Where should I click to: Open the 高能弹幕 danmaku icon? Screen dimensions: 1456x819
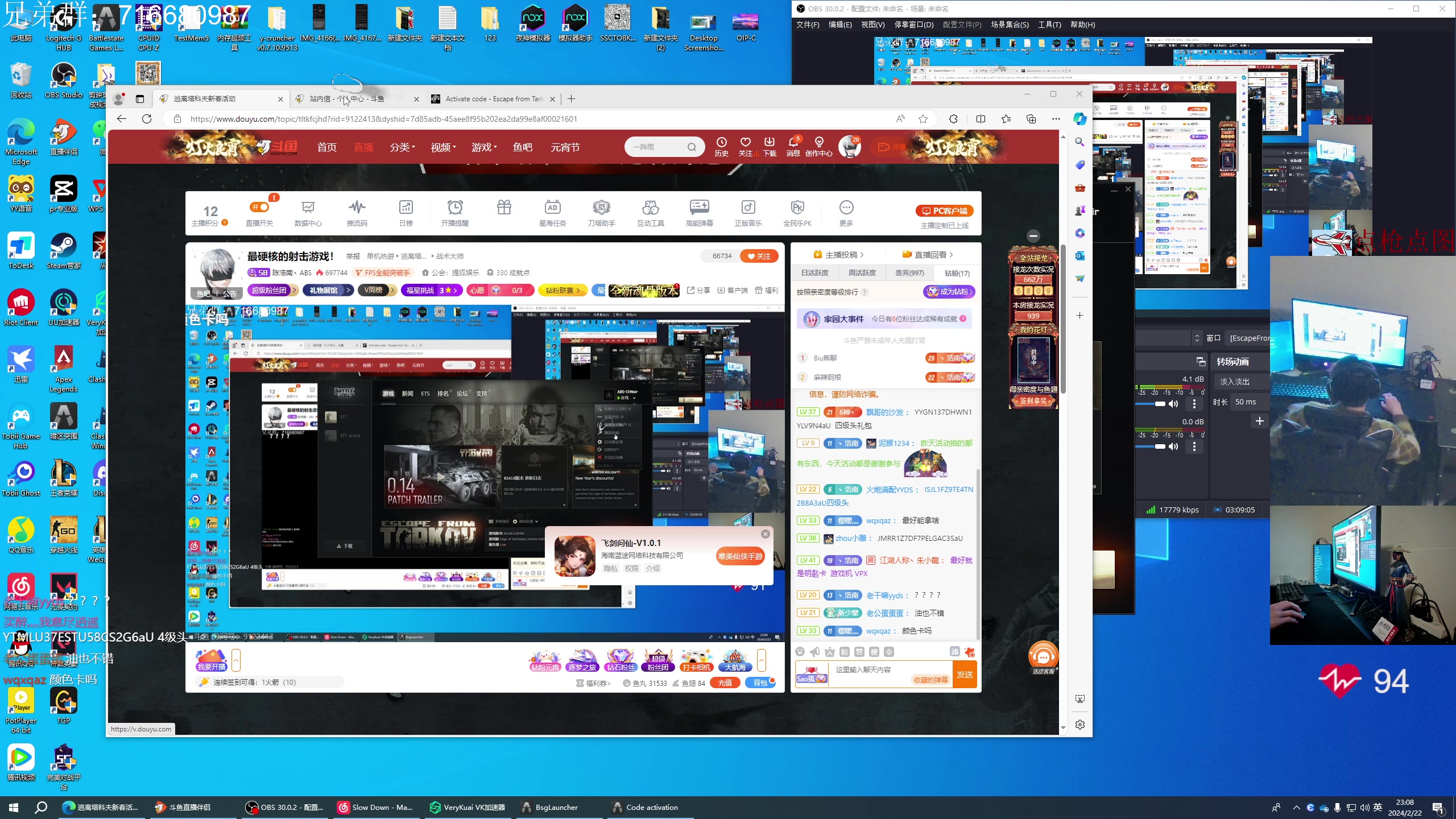(700, 213)
